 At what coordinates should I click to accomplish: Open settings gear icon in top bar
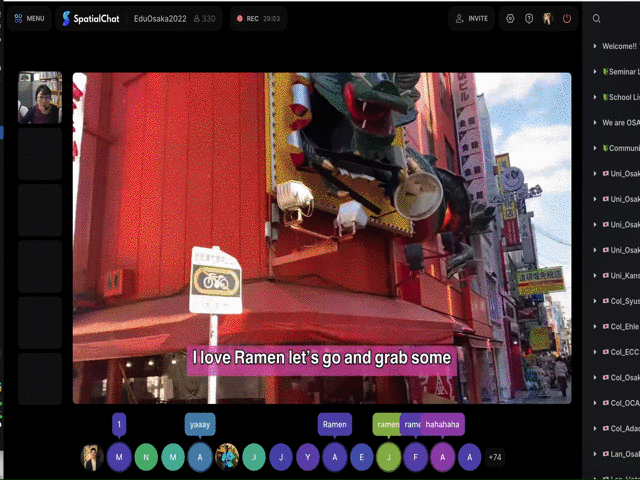[511, 18]
